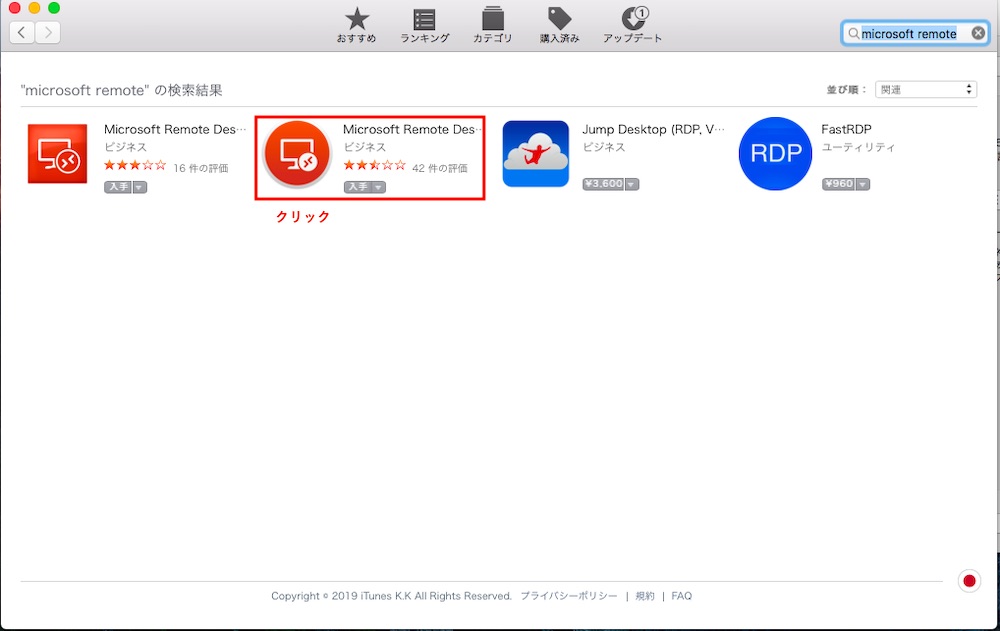Viewport: 1000px width, 631px height.
Task: Open the 関連 sort order dropdown
Action: [926, 89]
